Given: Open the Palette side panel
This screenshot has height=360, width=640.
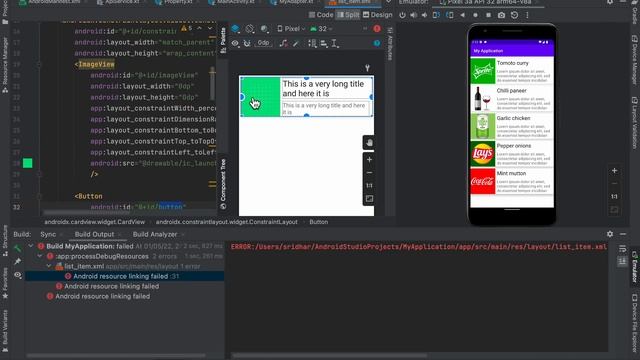Looking at the screenshot, I should 223,40.
